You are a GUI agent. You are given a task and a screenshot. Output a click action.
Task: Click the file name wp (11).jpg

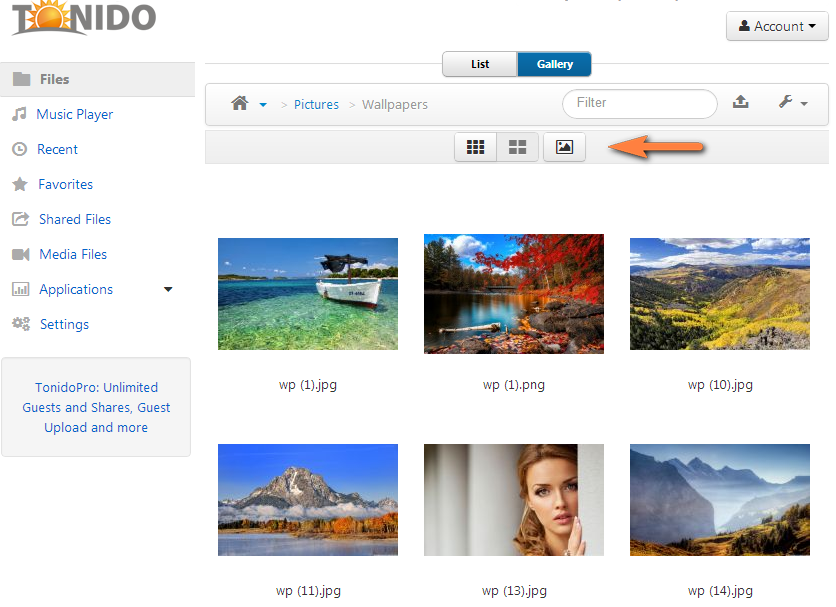tap(308, 591)
